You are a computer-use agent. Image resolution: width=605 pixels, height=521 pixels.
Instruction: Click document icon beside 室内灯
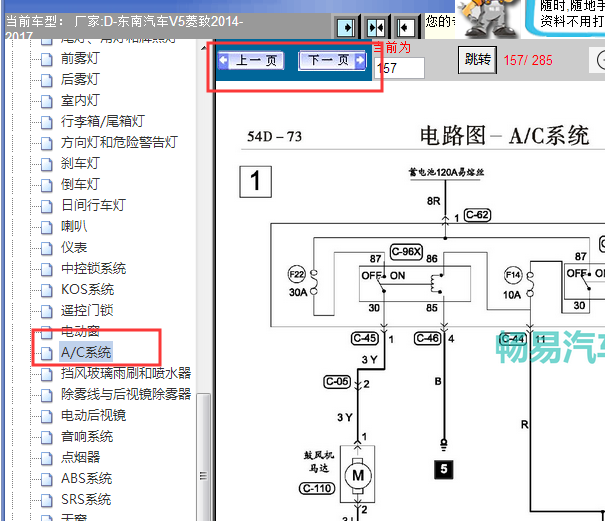(x=47, y=101)
